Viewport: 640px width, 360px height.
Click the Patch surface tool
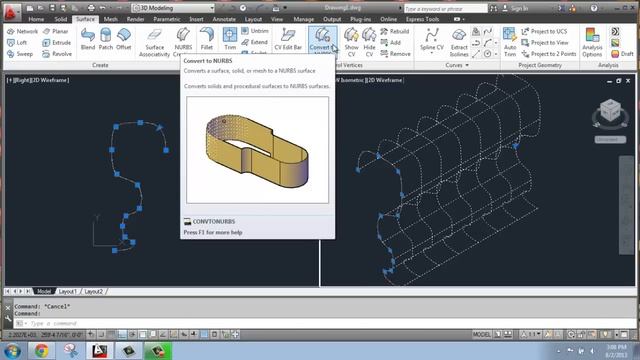(106, 39)
